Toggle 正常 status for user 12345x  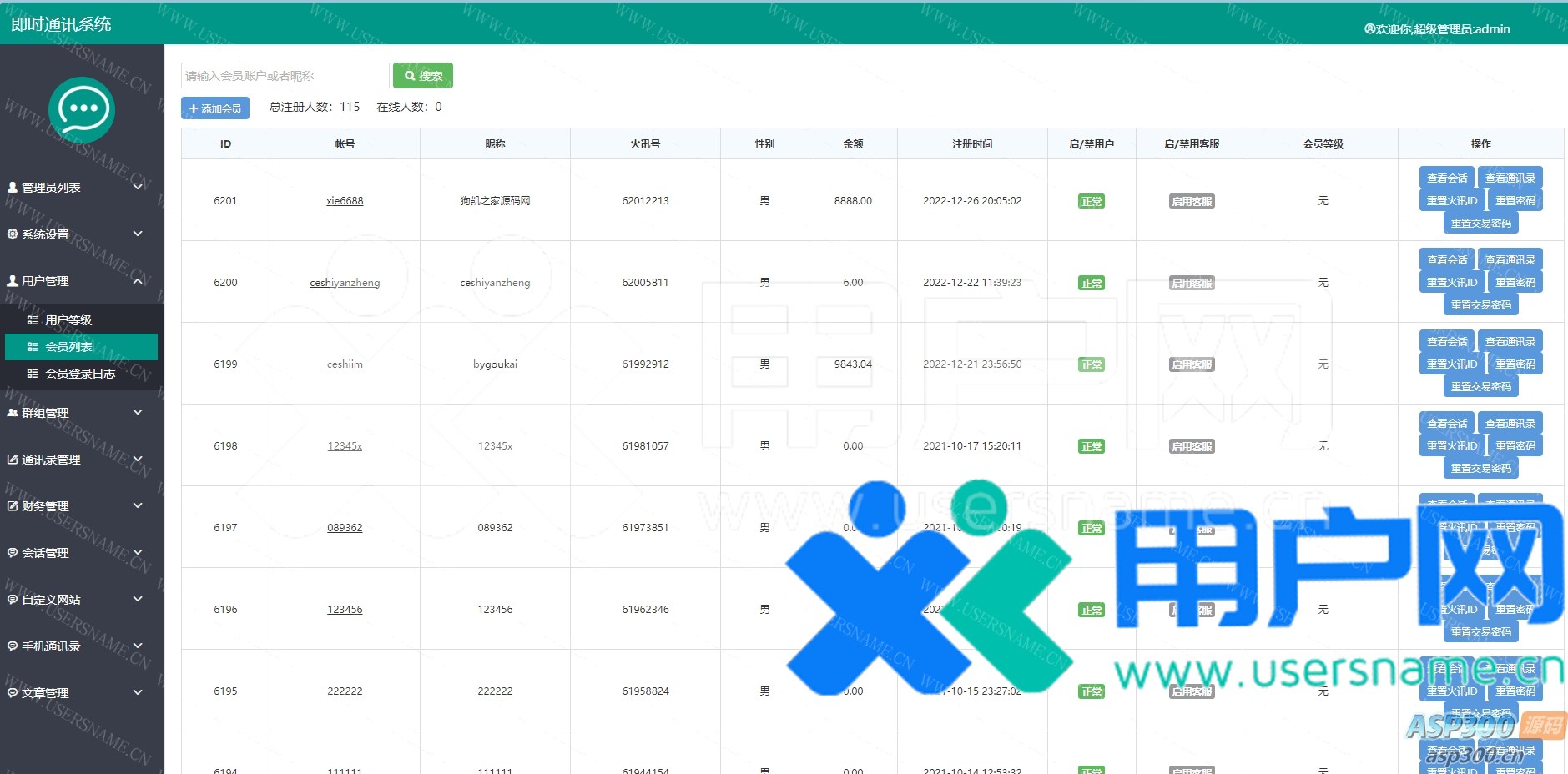tap(1092, 446)
